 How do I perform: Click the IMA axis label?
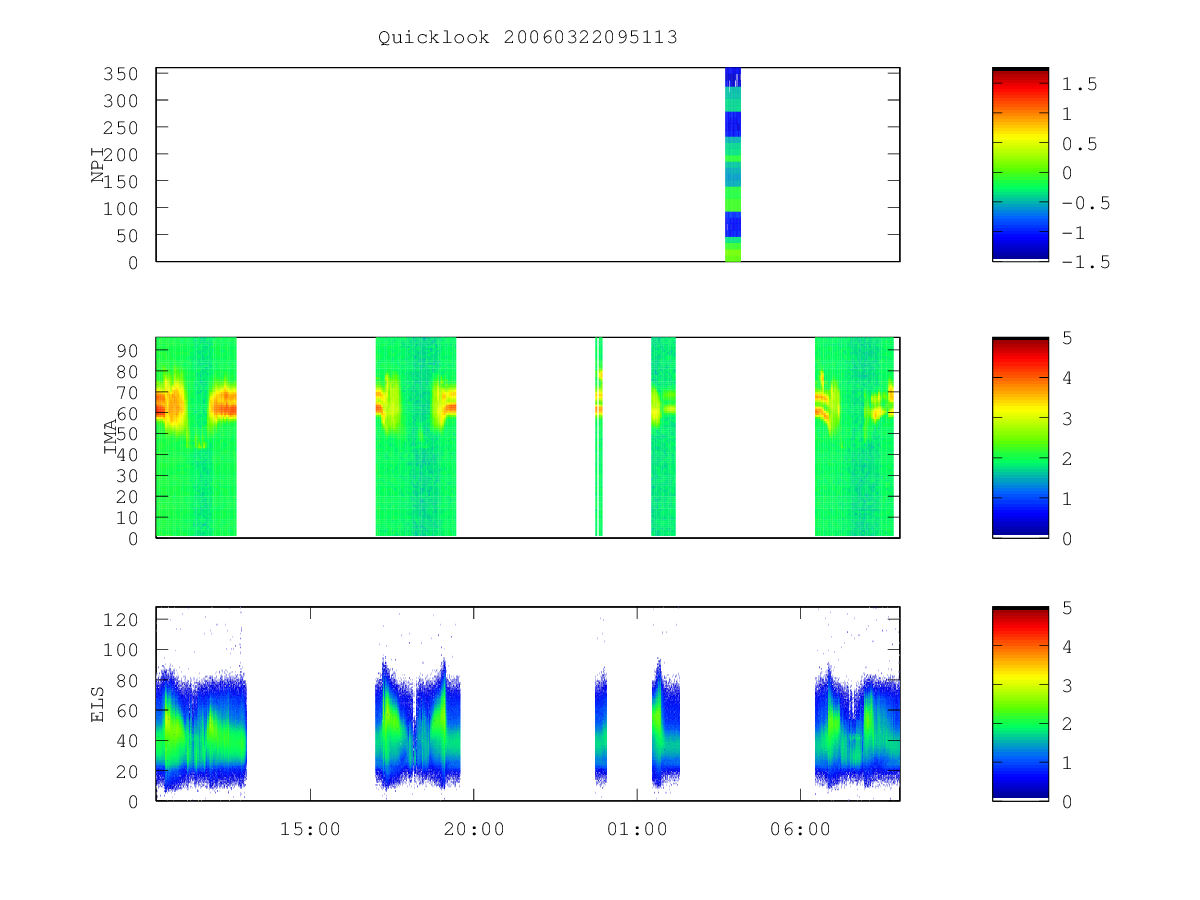tap(111, 436)
